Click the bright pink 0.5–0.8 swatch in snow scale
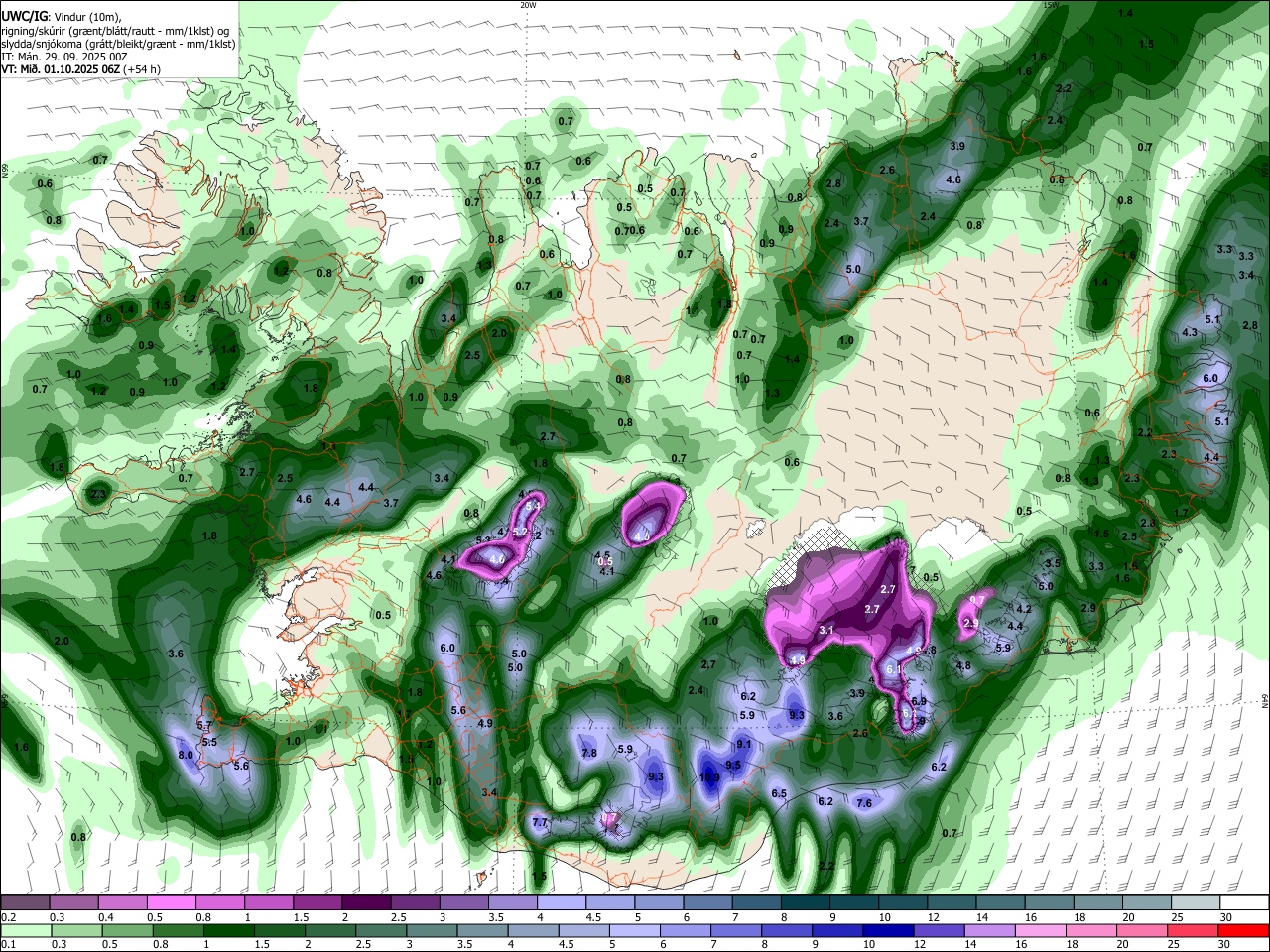 (x=171, y=902)
